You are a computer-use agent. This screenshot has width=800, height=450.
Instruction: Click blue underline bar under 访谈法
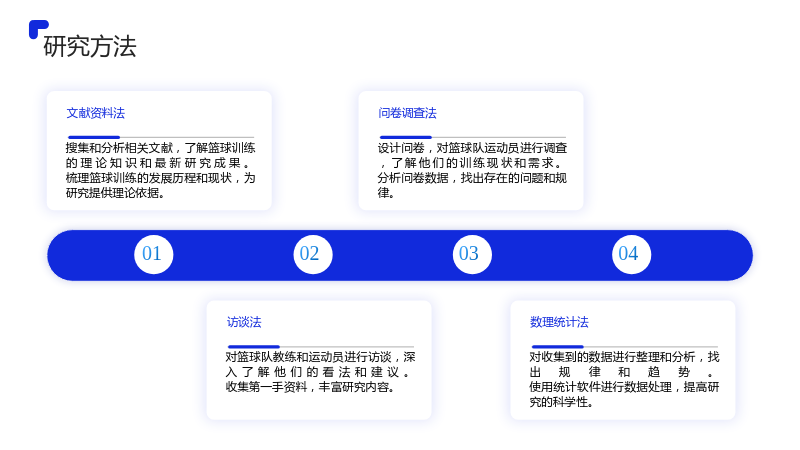254,346
